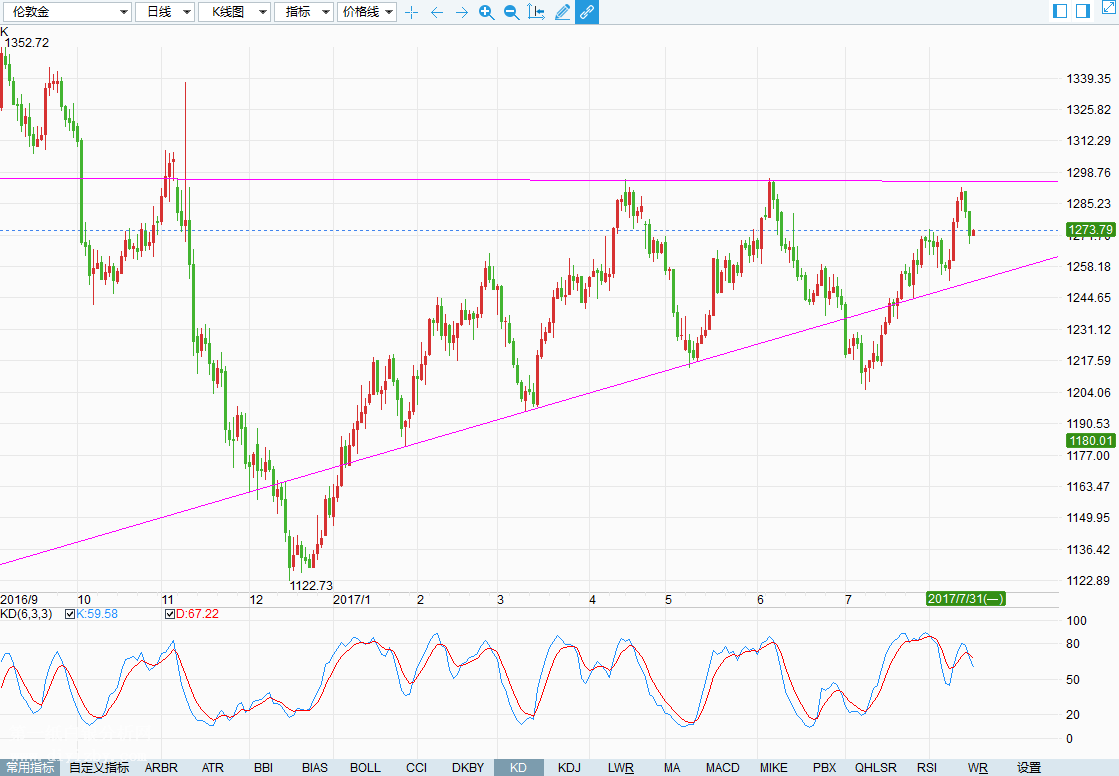Switch to the BOLL indicator tab

point(365,768)
